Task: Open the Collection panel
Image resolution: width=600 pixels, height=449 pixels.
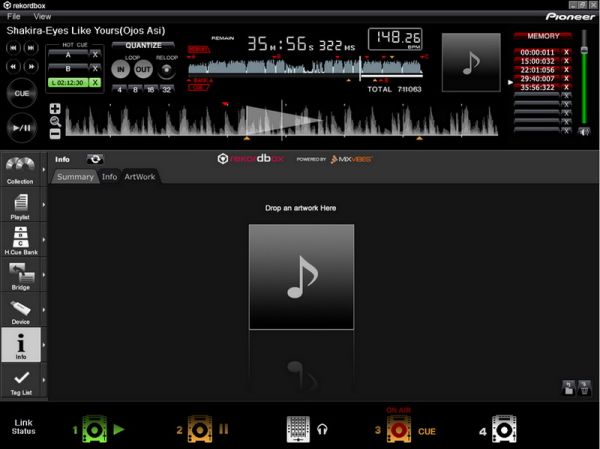Action: coord(20,170)
